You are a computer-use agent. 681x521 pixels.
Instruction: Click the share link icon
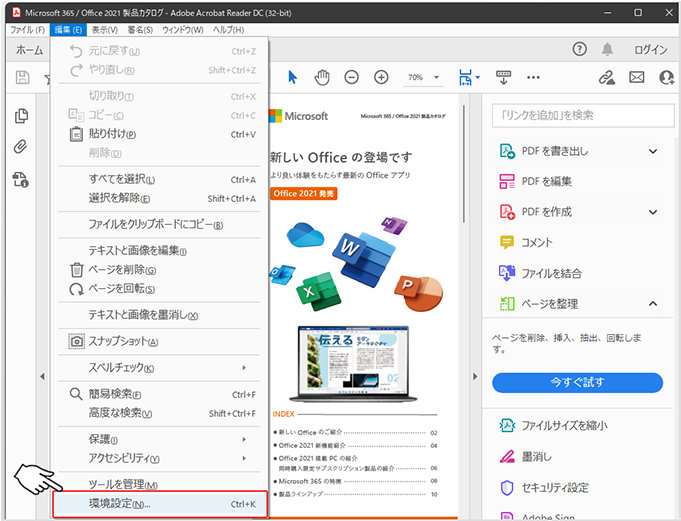pyautogui.click(x=606, y=77)
